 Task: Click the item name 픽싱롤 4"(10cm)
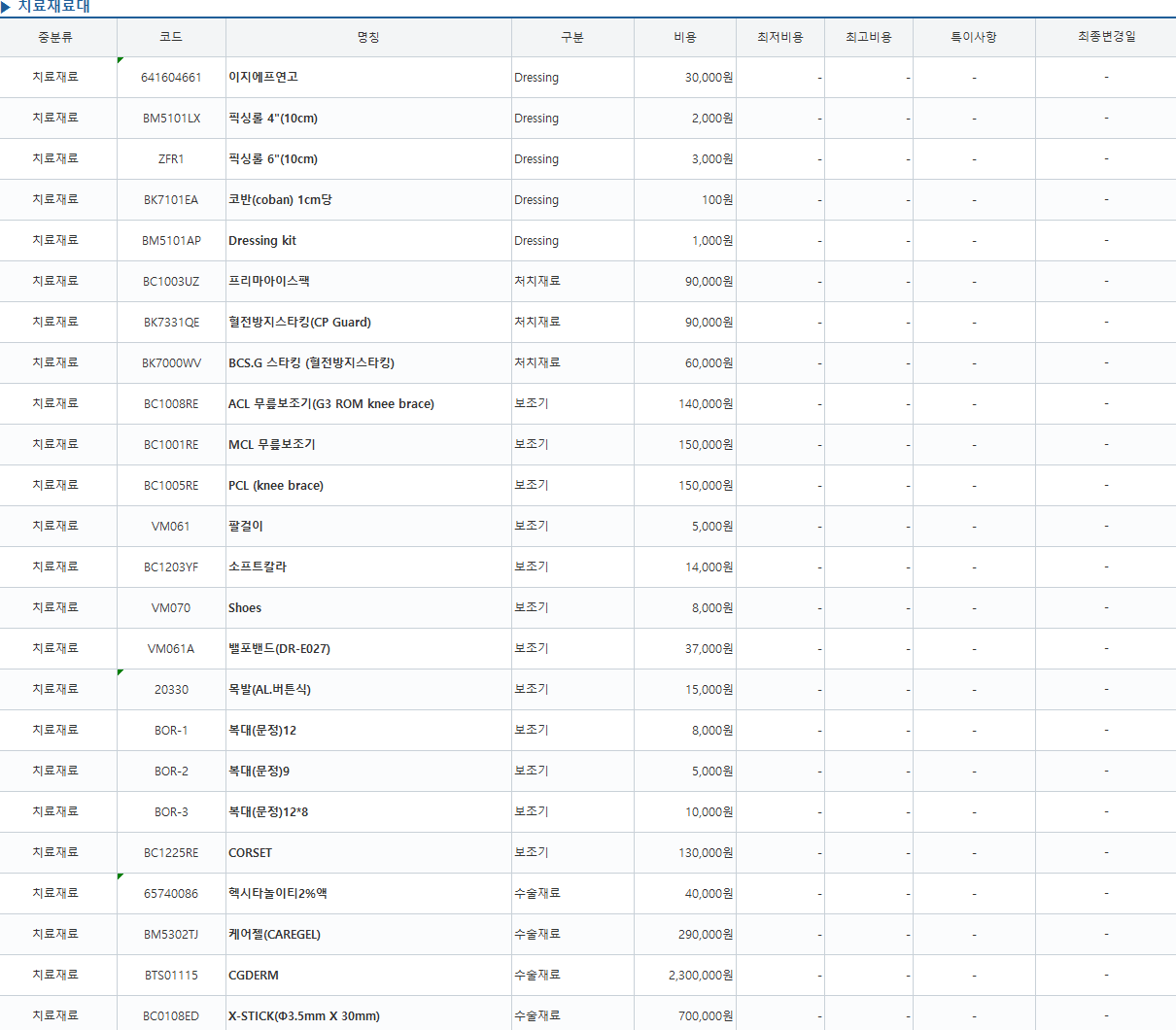273,118
